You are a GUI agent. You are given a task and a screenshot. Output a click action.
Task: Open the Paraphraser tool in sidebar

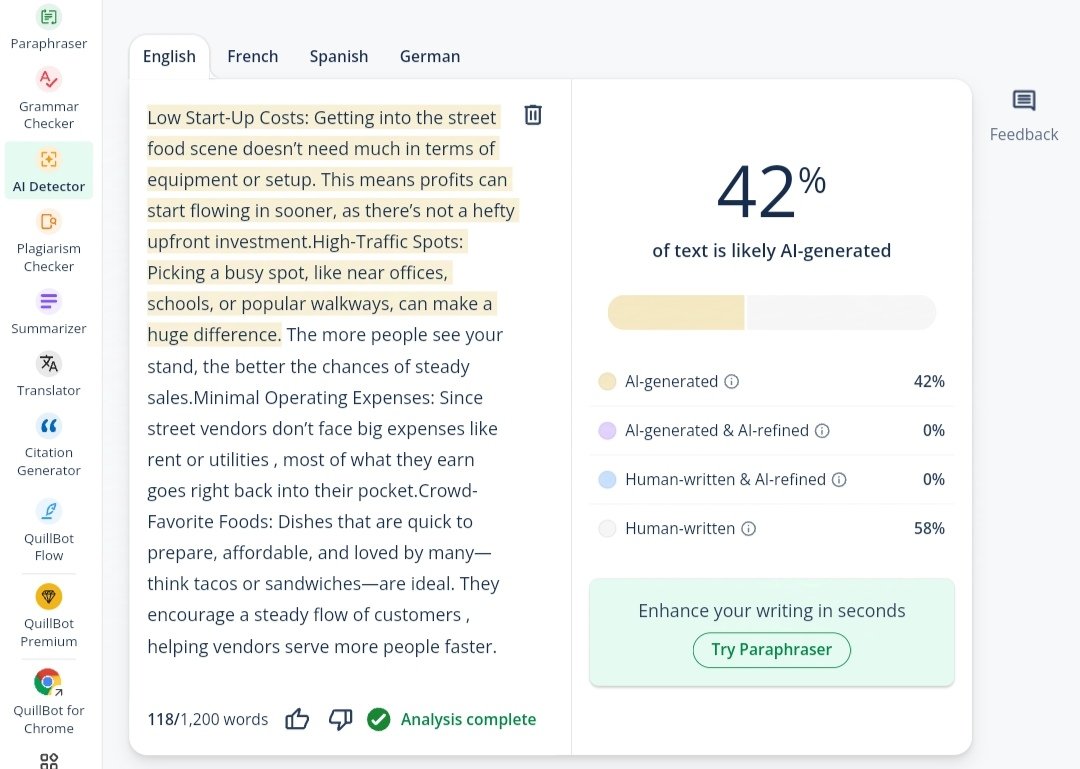48,28
